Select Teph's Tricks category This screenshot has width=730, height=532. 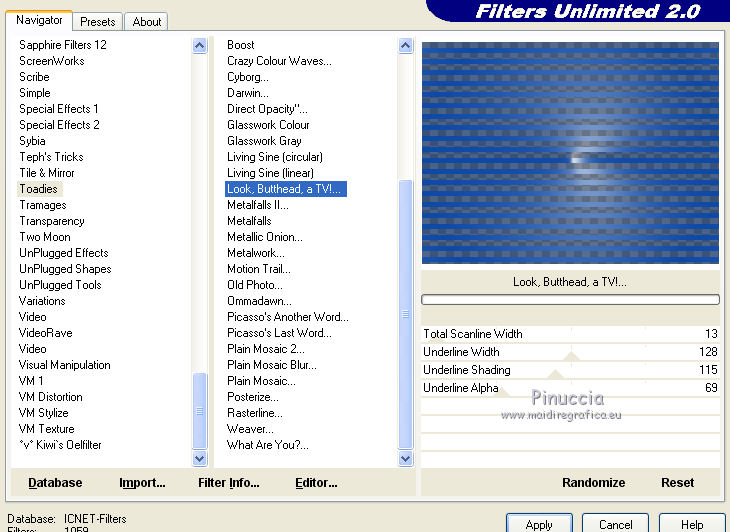tap(51, 157)
